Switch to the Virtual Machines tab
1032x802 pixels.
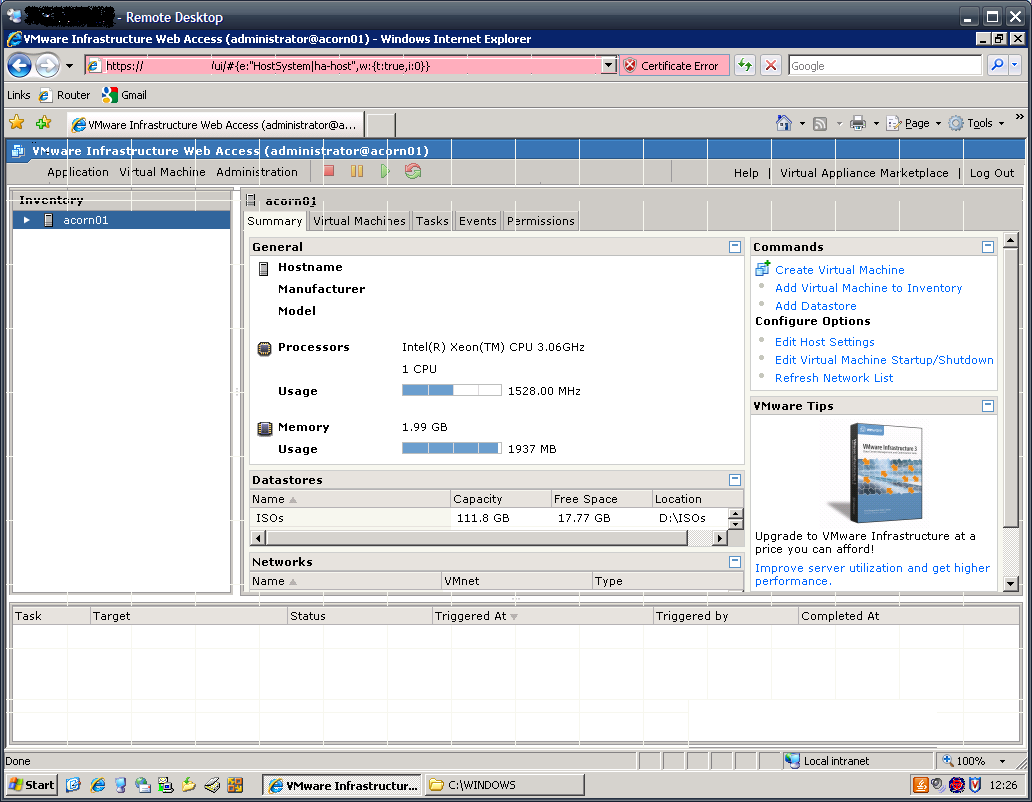click(x=359, y=221)
